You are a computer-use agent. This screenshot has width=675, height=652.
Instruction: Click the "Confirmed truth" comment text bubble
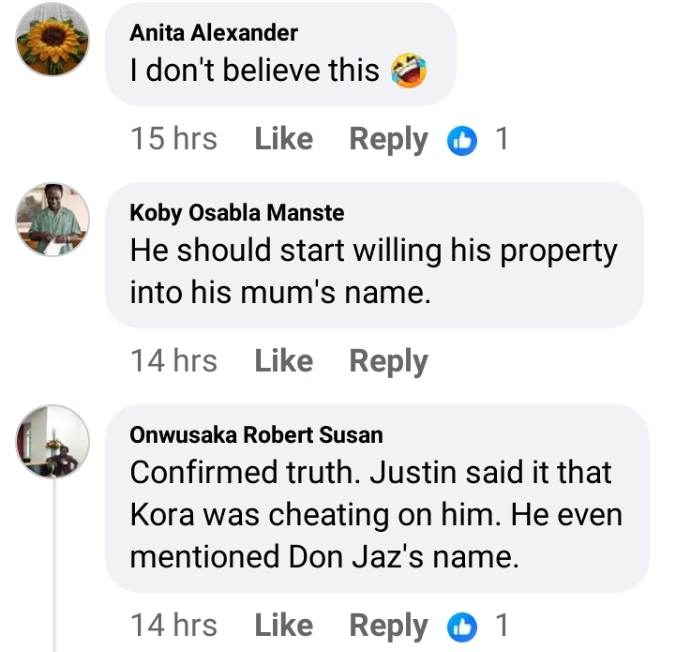[x=376, y=515]
